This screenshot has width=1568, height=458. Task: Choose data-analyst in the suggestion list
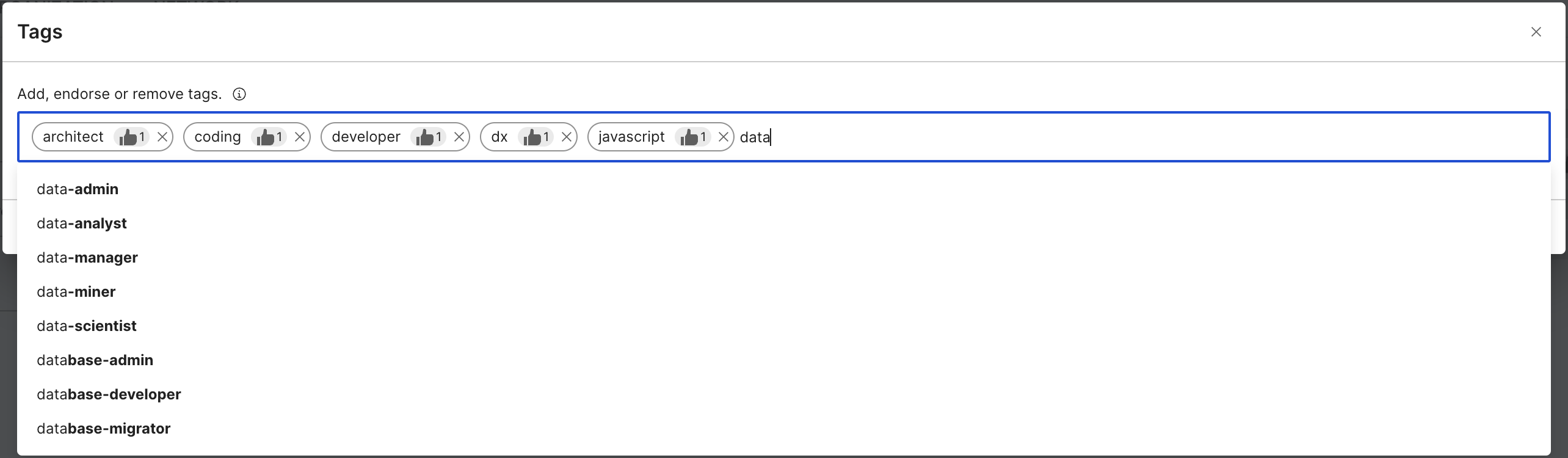pos(81,224)
